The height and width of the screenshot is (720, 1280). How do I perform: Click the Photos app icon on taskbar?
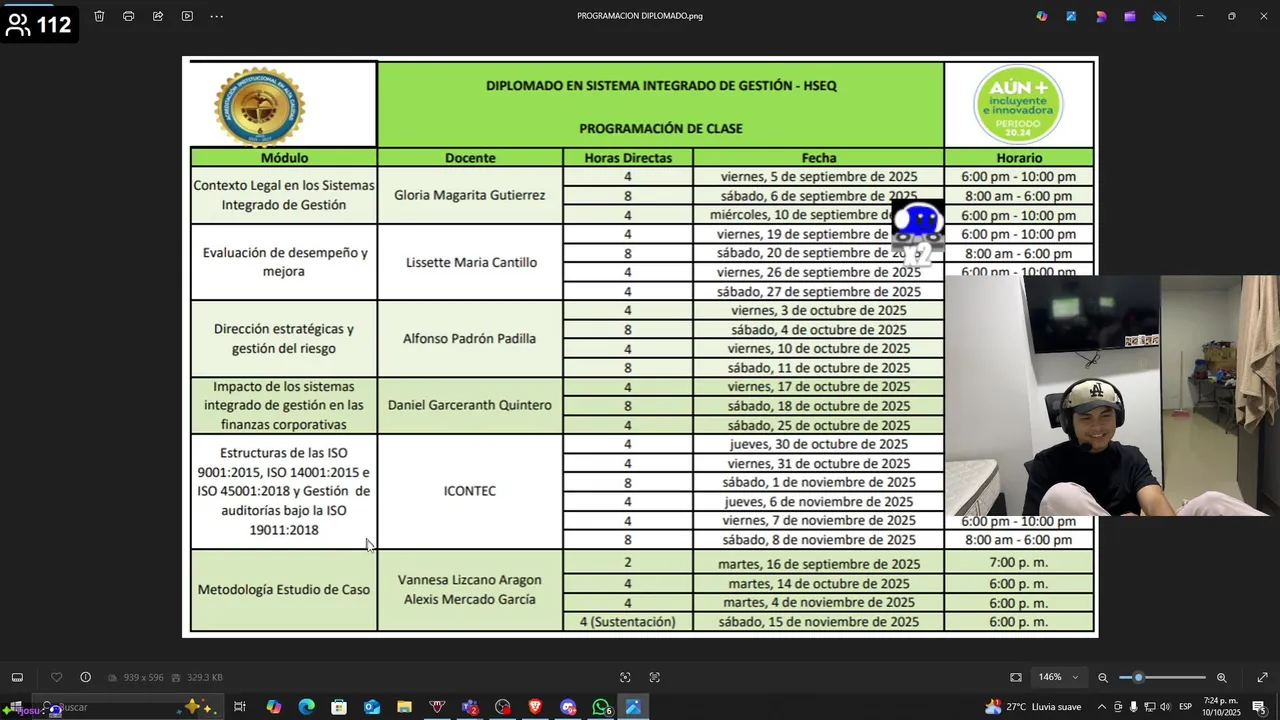633,707
